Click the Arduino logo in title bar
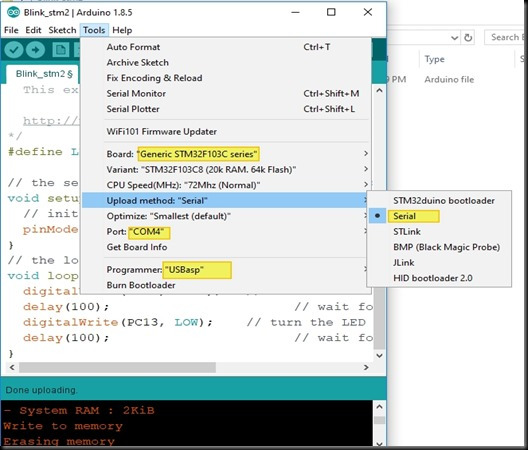Image resolution: width=528 pixels, height=450 pixels. click(x=13, y=12)
